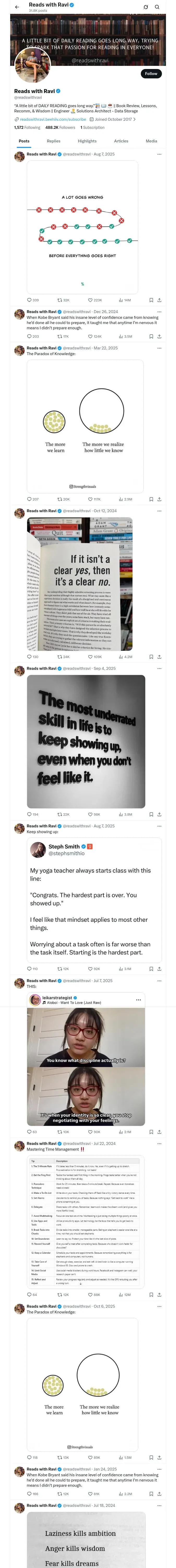
Task: Open the Highlights tab
Action: (87, 141)
